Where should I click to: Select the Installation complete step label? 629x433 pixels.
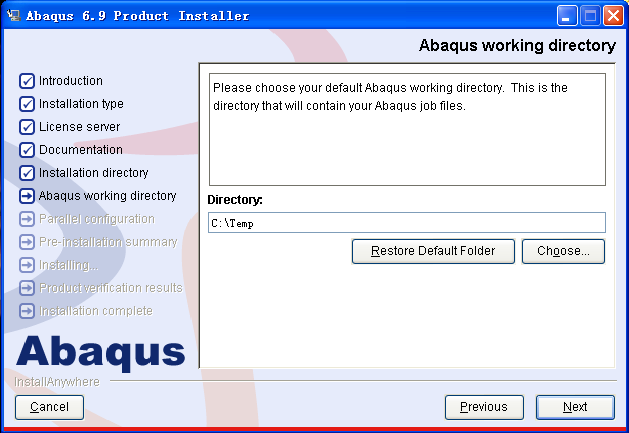click(95, 311)
